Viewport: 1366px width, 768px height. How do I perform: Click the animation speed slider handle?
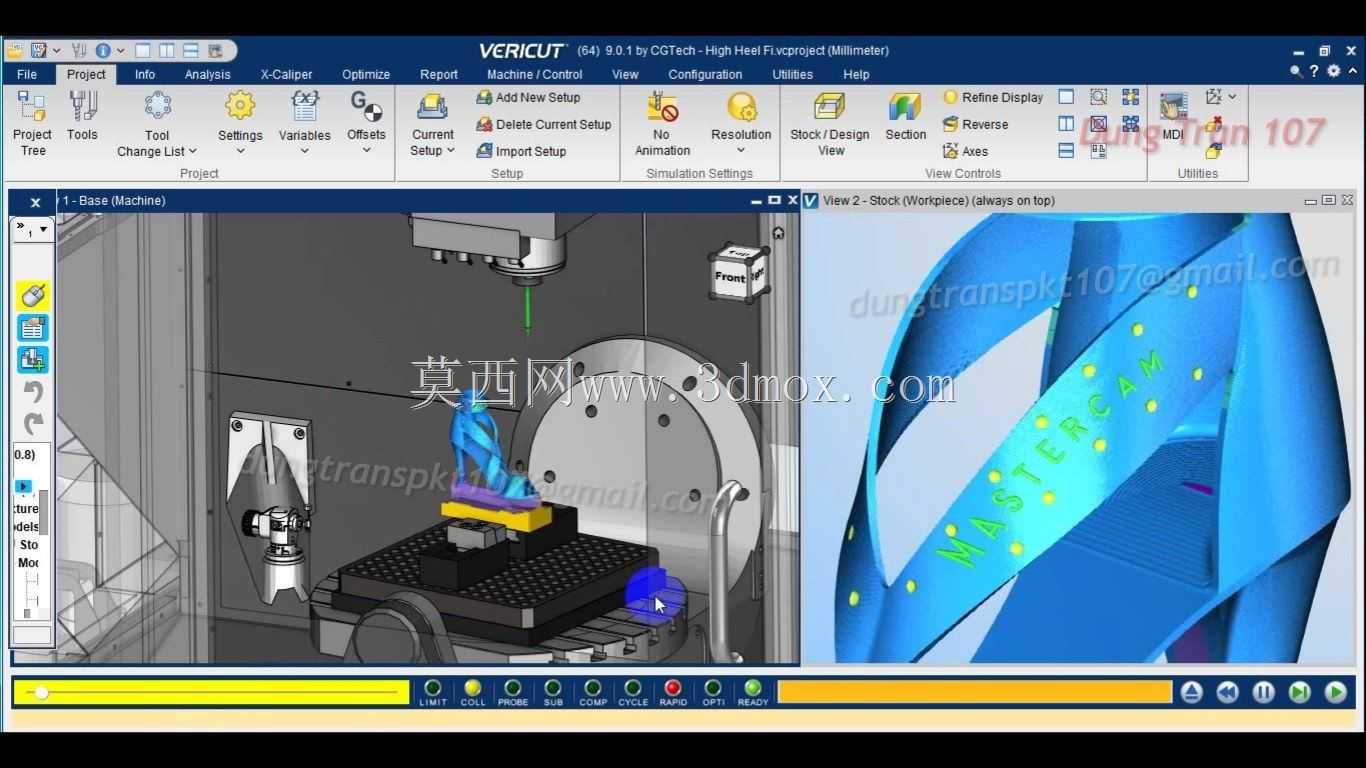click(x=41, y=692)
